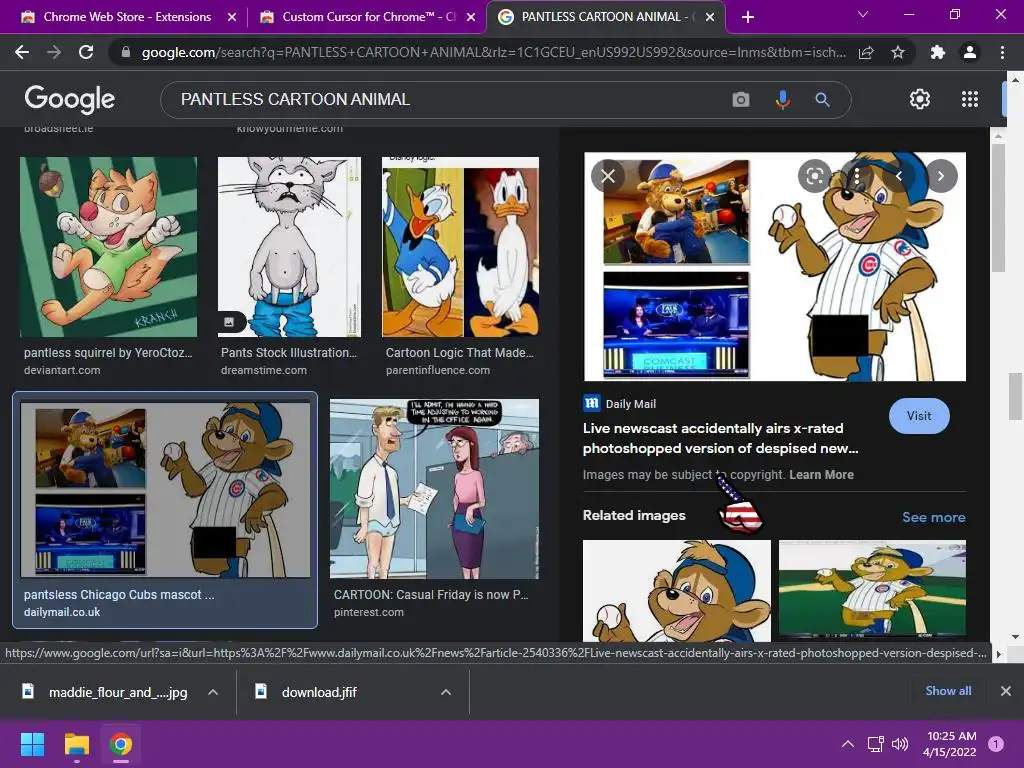
Task: Expand options for maddie_flour_and download
Action: [213, 692]
